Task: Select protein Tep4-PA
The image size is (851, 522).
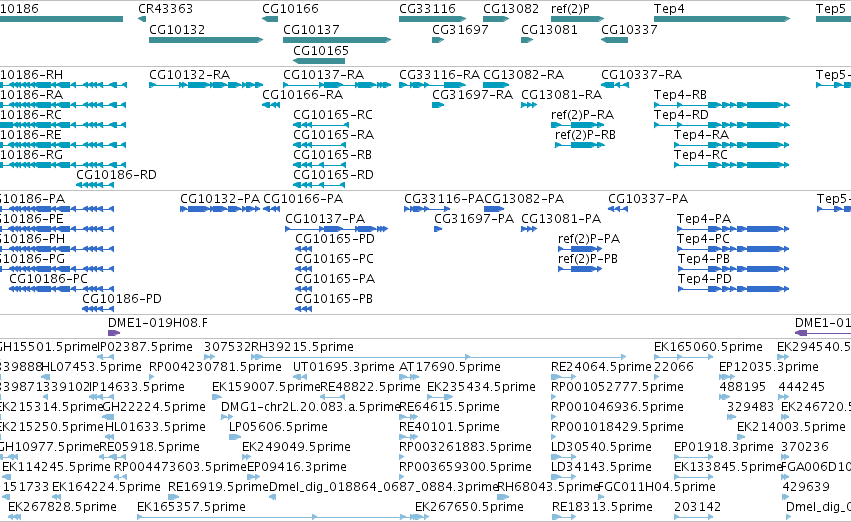Action: pyautogui.click(x=704, y=219)
